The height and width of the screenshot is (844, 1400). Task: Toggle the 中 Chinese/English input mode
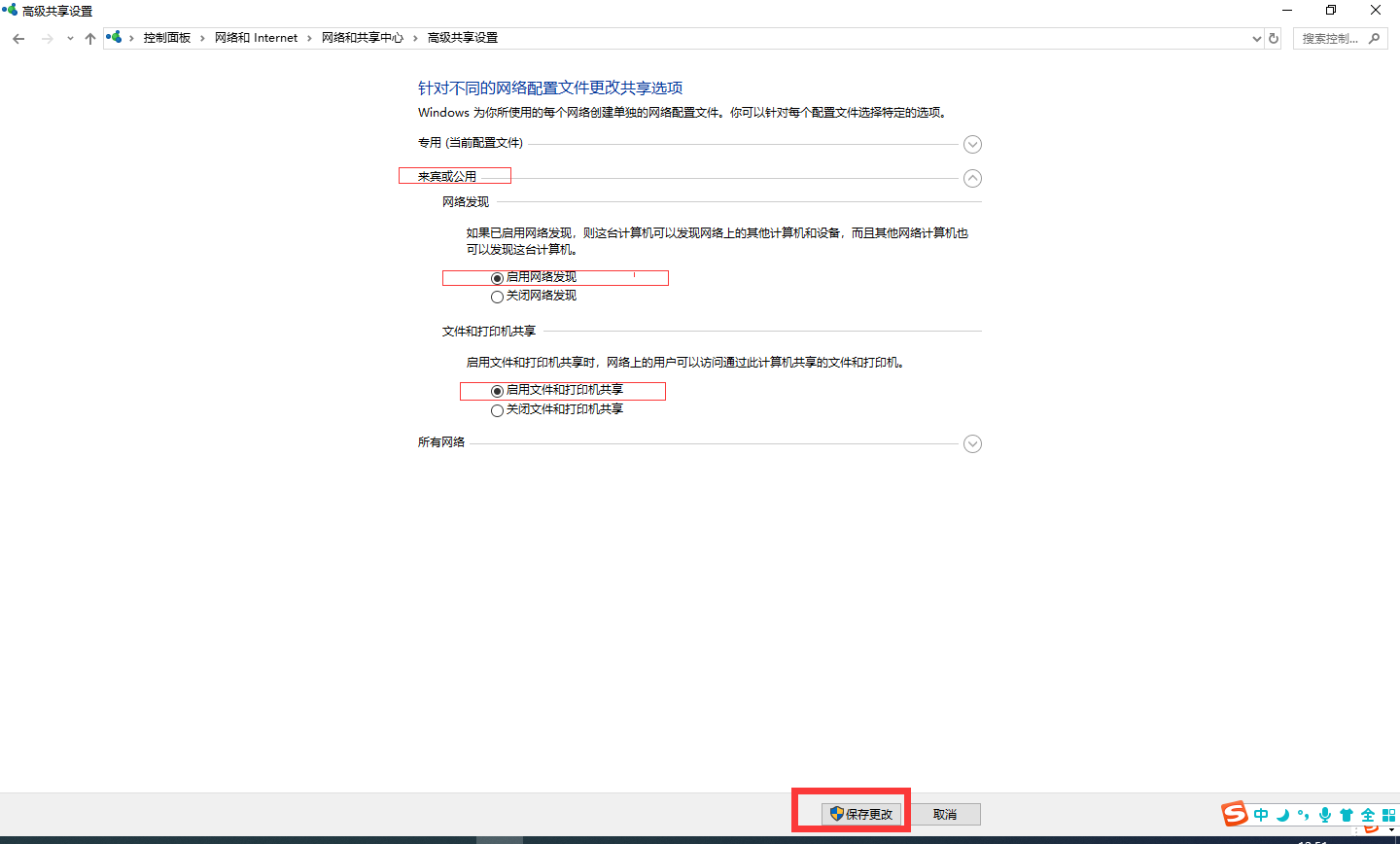(1261, 815)
